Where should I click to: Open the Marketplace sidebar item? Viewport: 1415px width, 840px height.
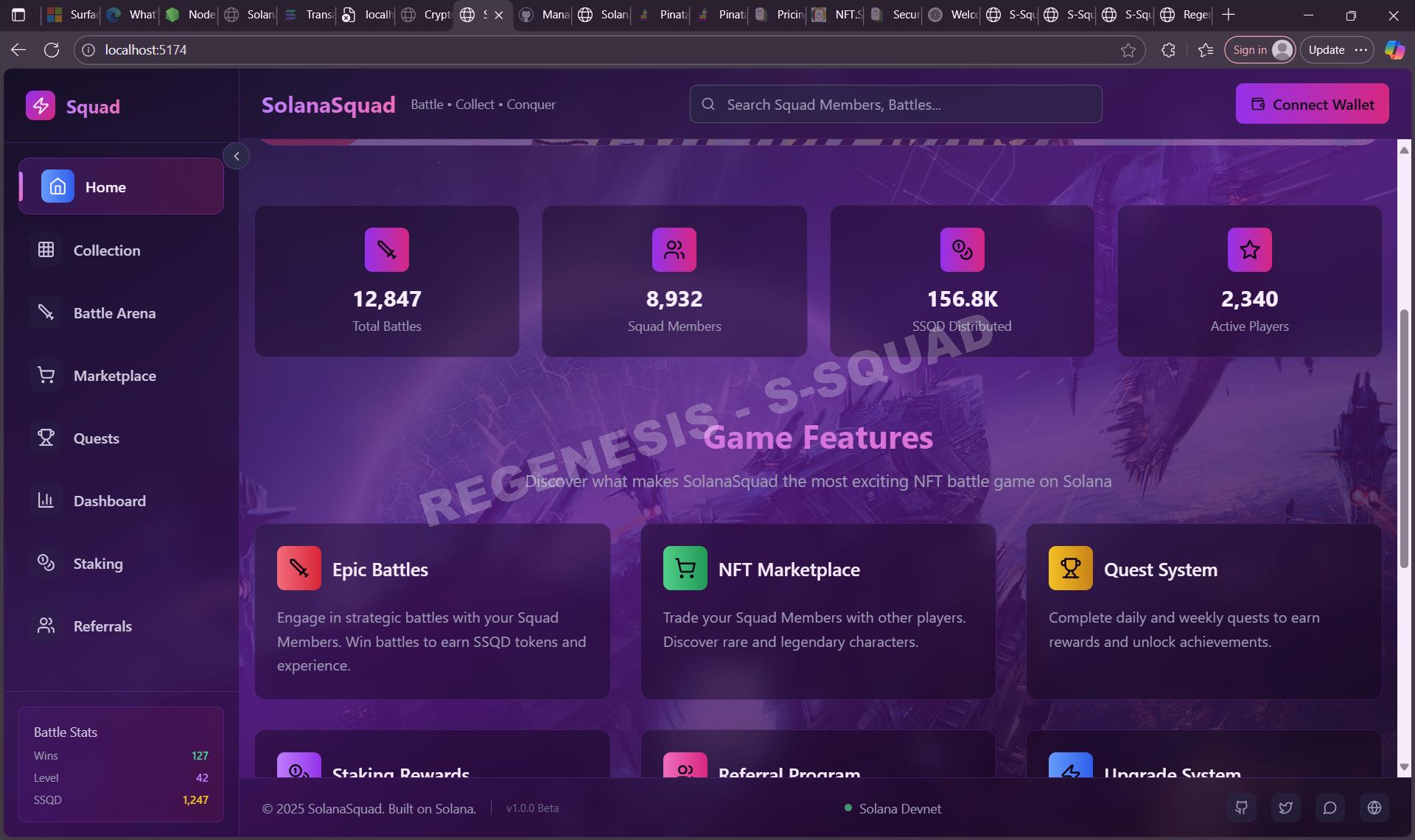[121, 375]
